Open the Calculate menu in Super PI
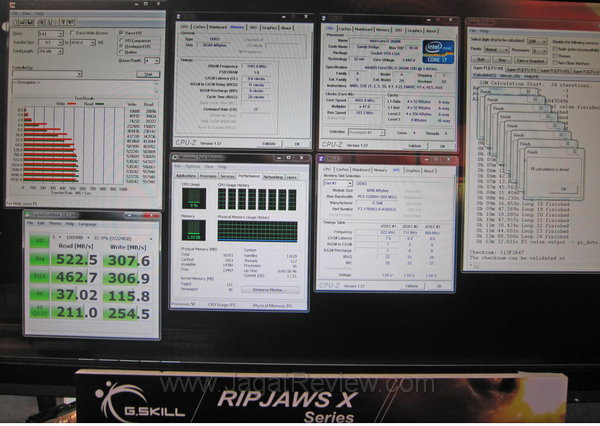 (x=484, y=75)
